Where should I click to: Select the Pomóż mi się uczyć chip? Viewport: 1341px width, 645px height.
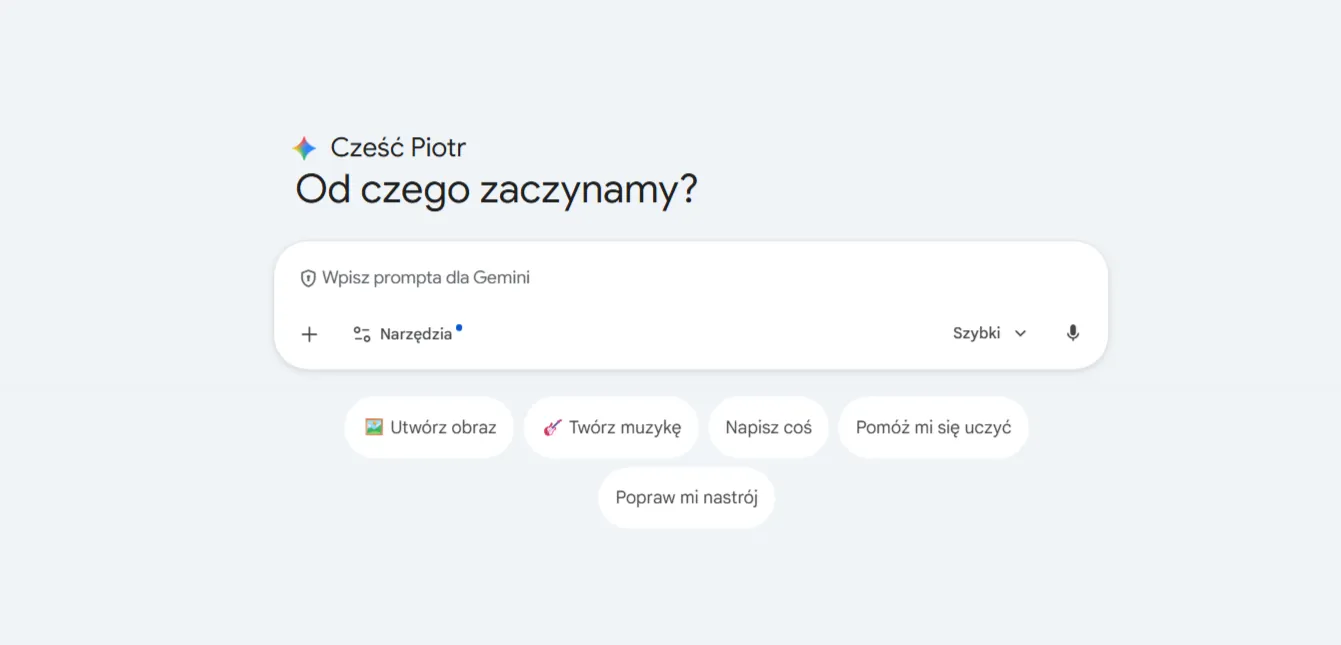932,427
